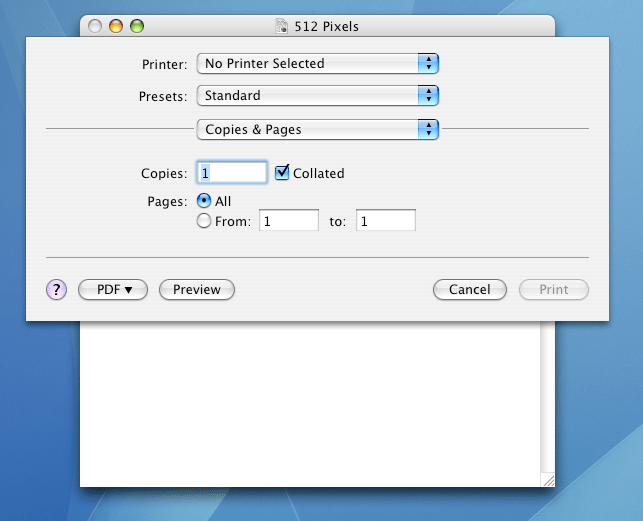
Task: Expand the Presets dropdown showing Standard
Action: (x=318, y=96)
